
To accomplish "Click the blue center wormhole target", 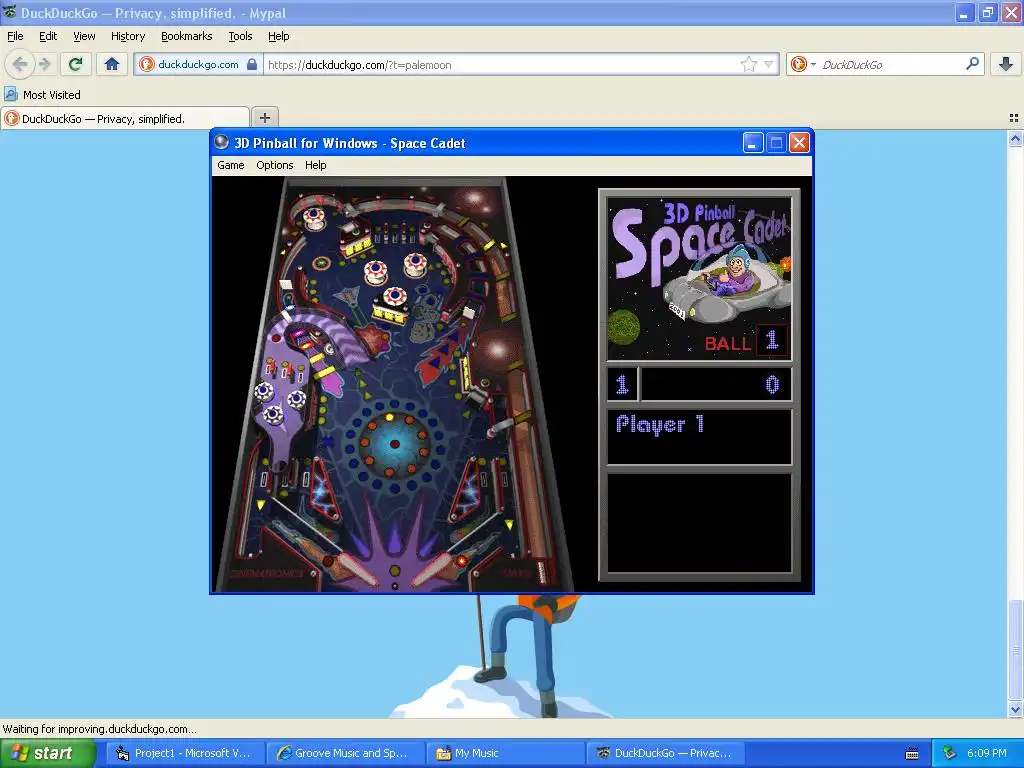I will pyautogui.click(x=394, y=444).
